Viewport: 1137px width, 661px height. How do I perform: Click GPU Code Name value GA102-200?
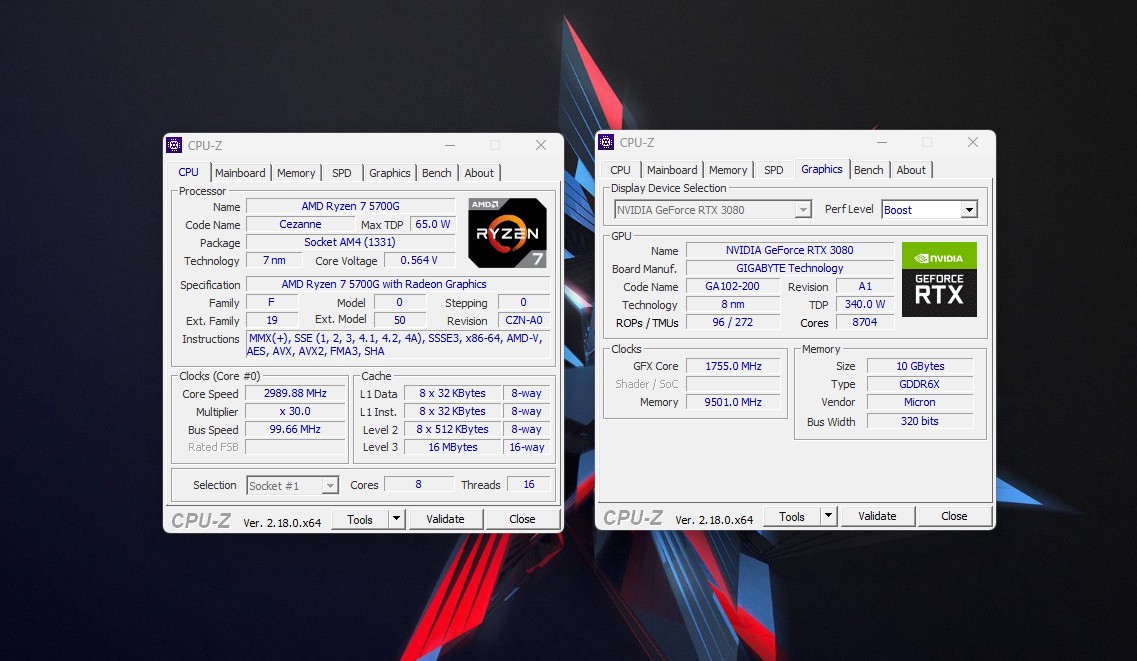(x=732, y=286)
